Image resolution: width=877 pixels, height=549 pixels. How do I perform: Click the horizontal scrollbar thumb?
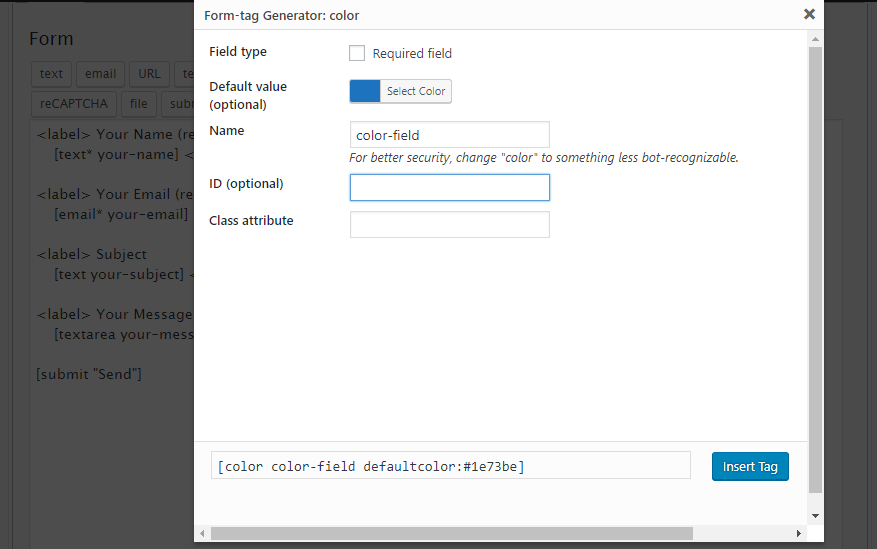pos(451,533)
